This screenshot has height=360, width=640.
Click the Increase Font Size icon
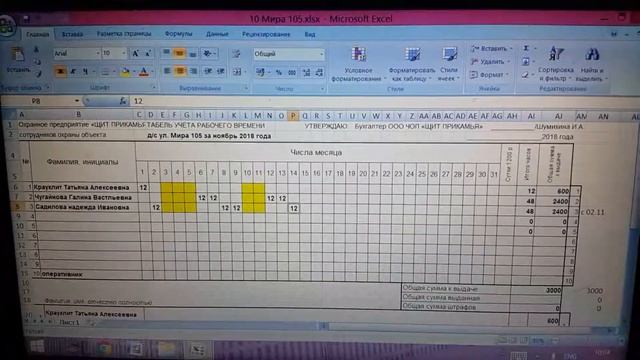click(x=136, y=53)
